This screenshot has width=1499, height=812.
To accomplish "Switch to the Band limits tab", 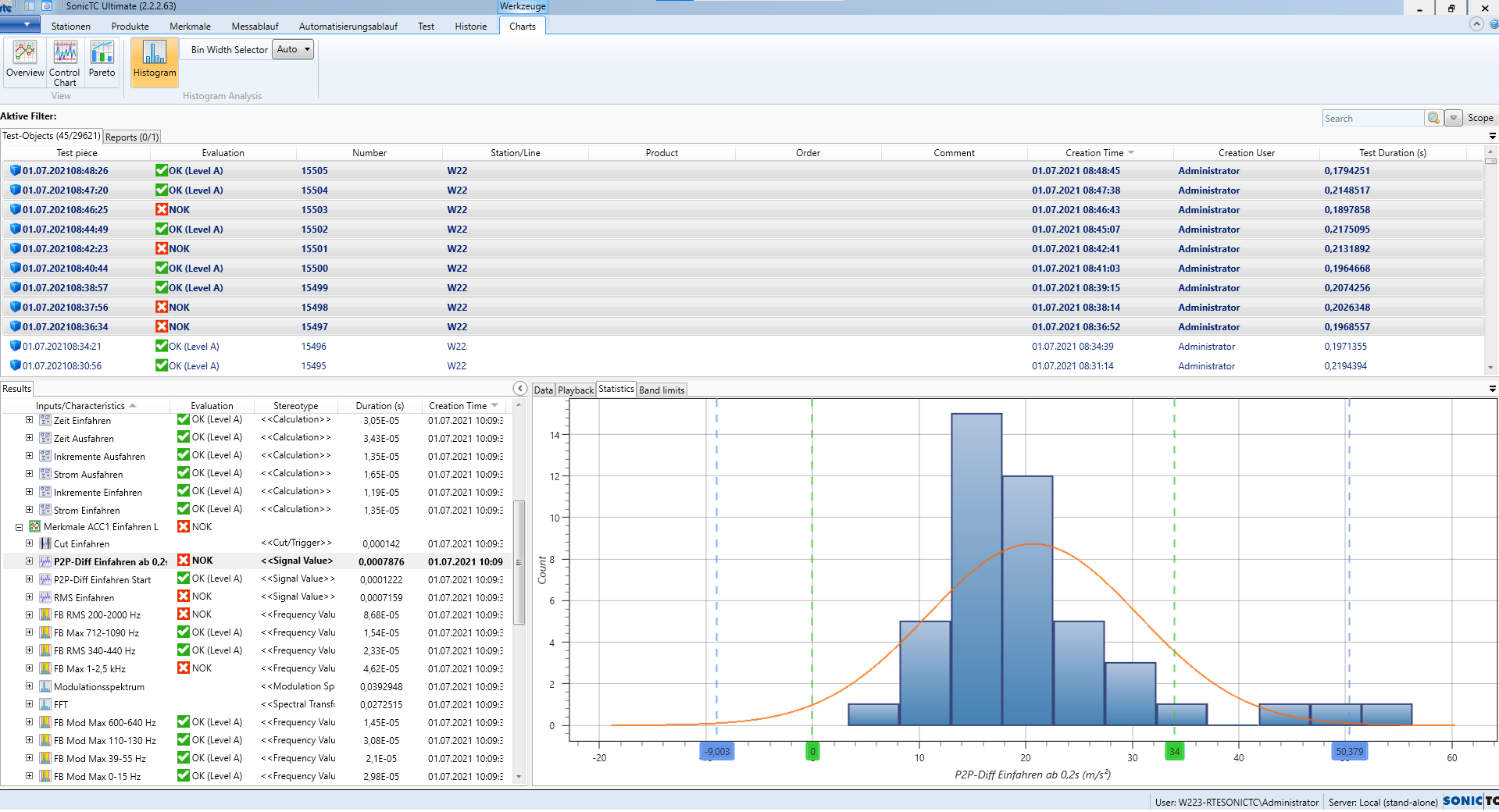I will coord(662,390).
